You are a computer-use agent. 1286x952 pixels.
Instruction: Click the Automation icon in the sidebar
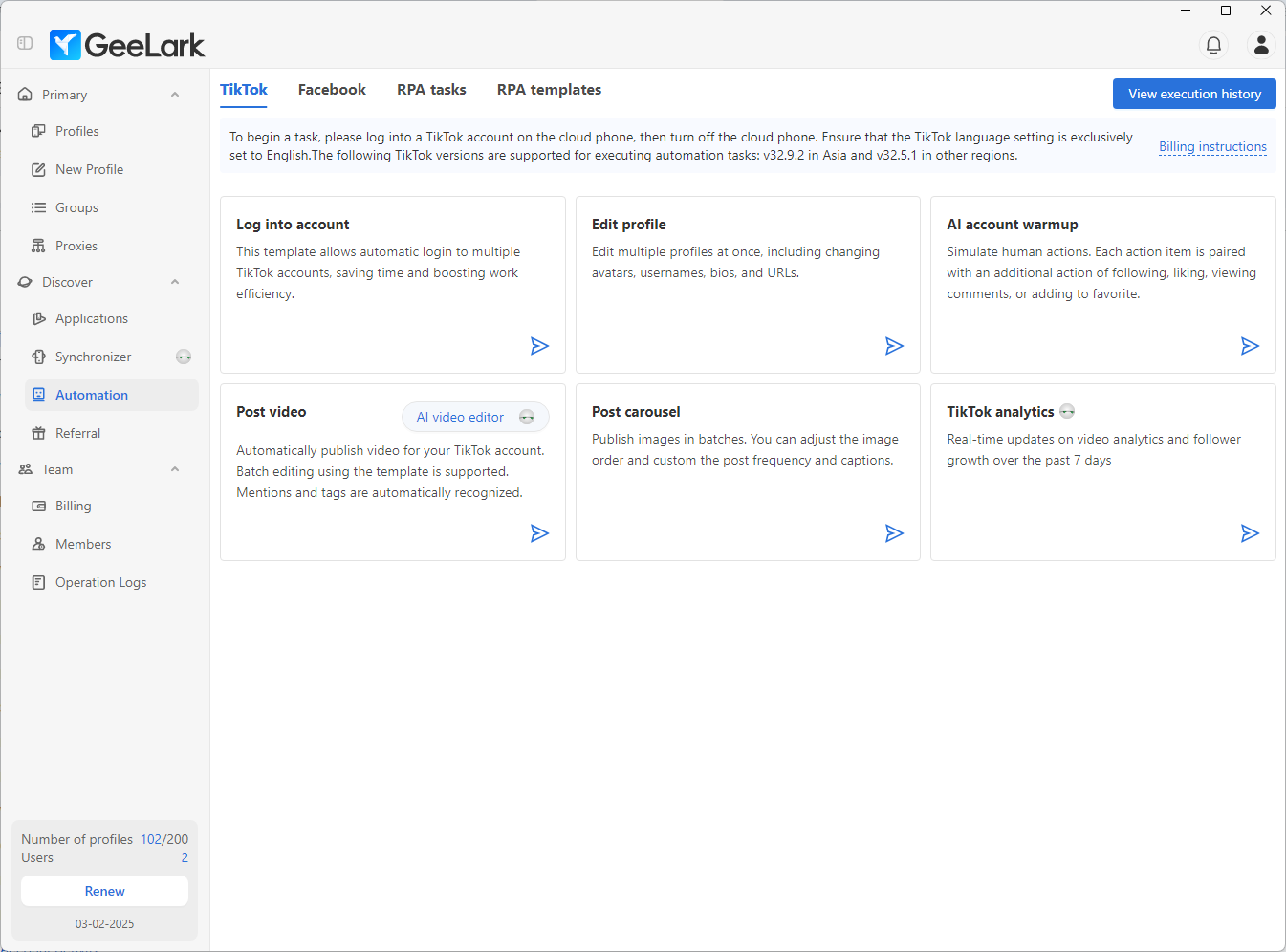38,395
